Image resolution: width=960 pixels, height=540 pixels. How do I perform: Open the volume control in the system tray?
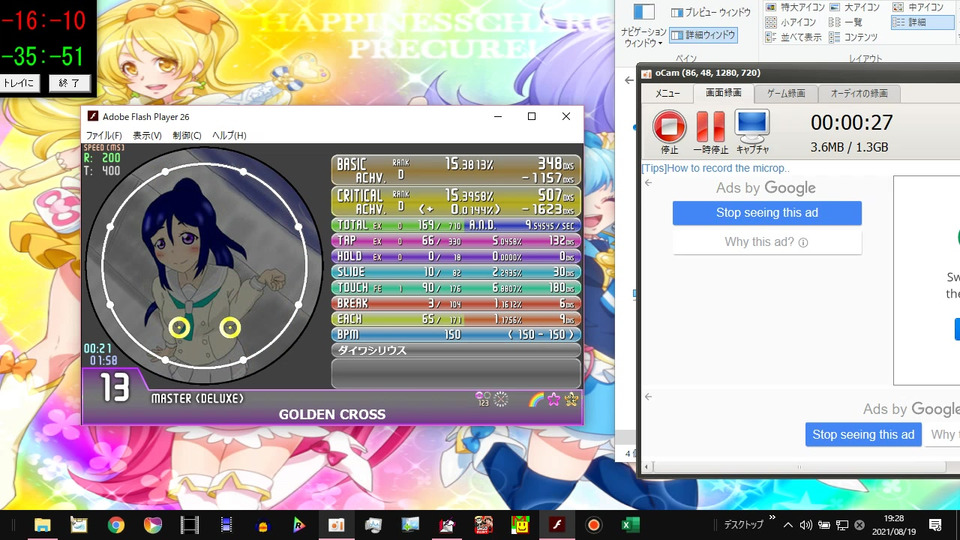(806, 525)
